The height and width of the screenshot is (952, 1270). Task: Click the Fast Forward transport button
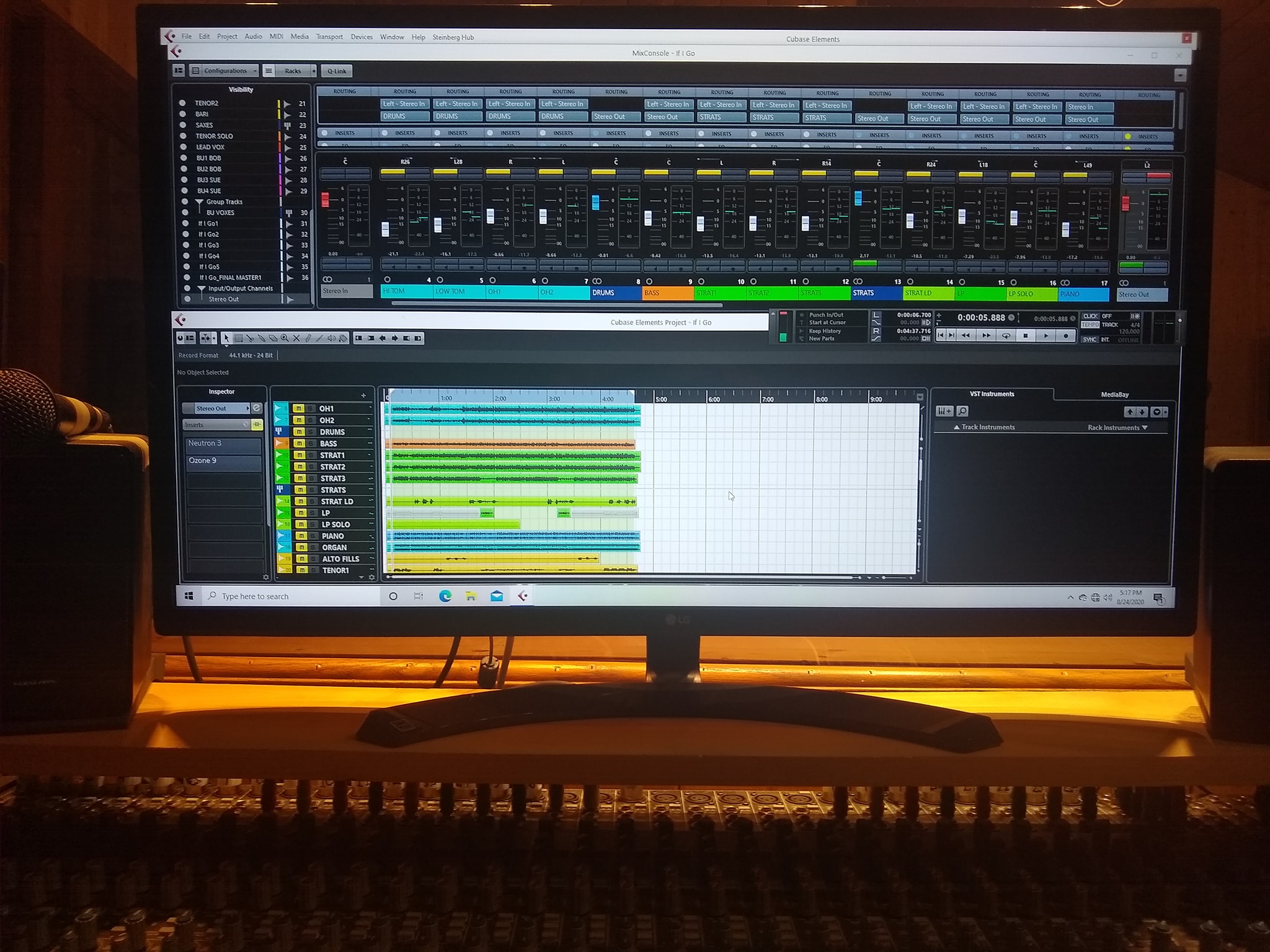(985, 335)
